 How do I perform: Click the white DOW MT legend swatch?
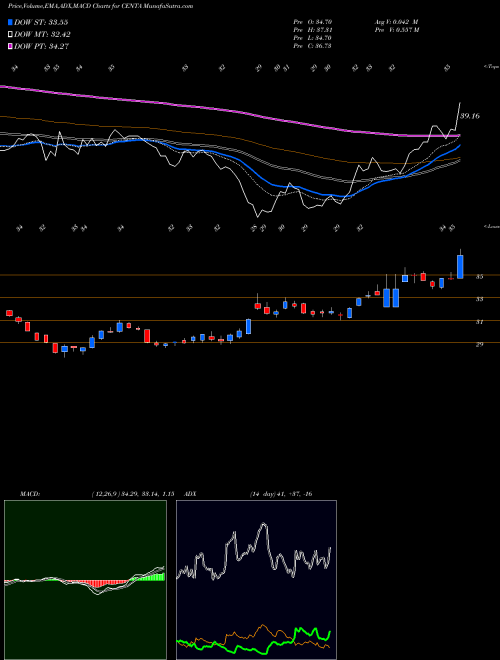(x=11, y=35)
